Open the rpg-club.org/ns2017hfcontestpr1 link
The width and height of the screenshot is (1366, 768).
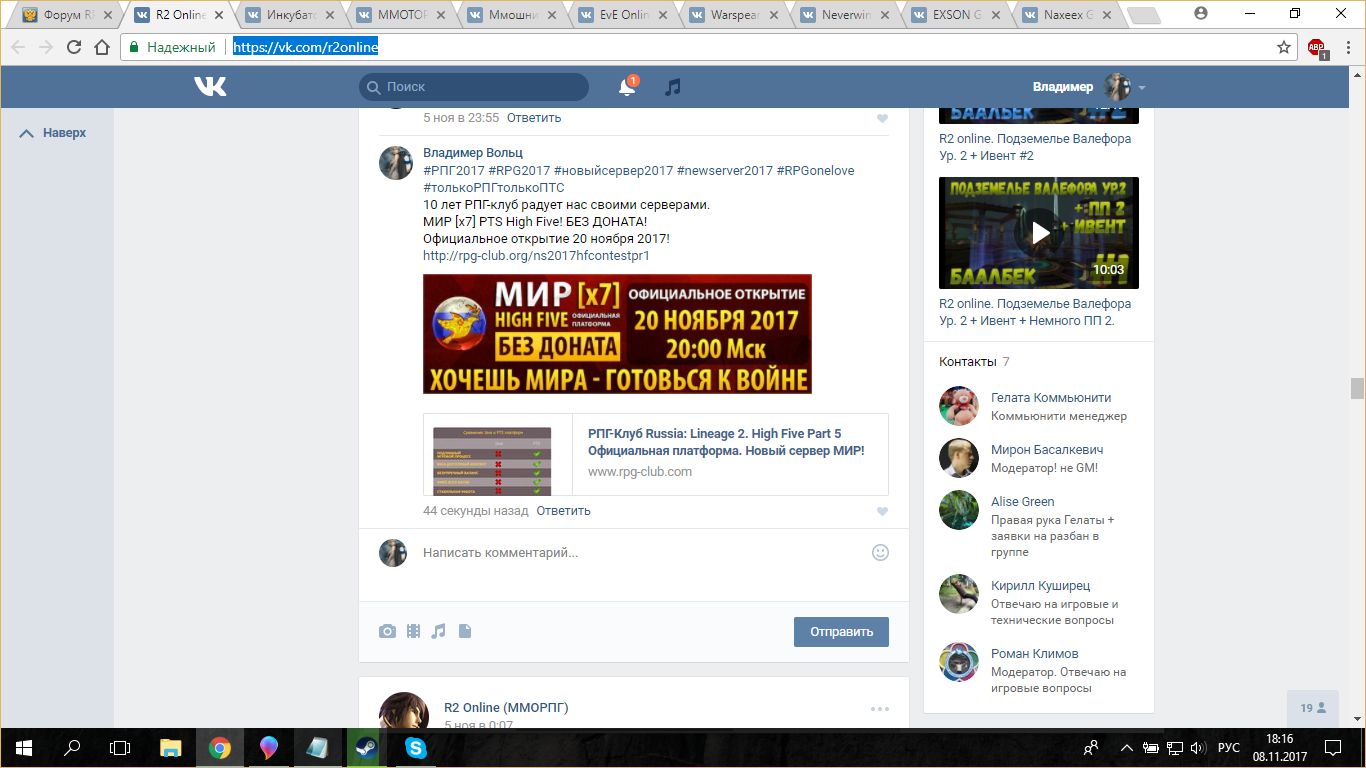536,256
